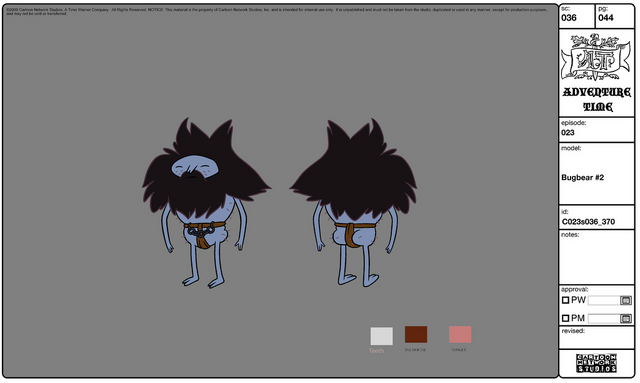
Task: Select the id value C023s036_370
Action: [x=588, y=222]
